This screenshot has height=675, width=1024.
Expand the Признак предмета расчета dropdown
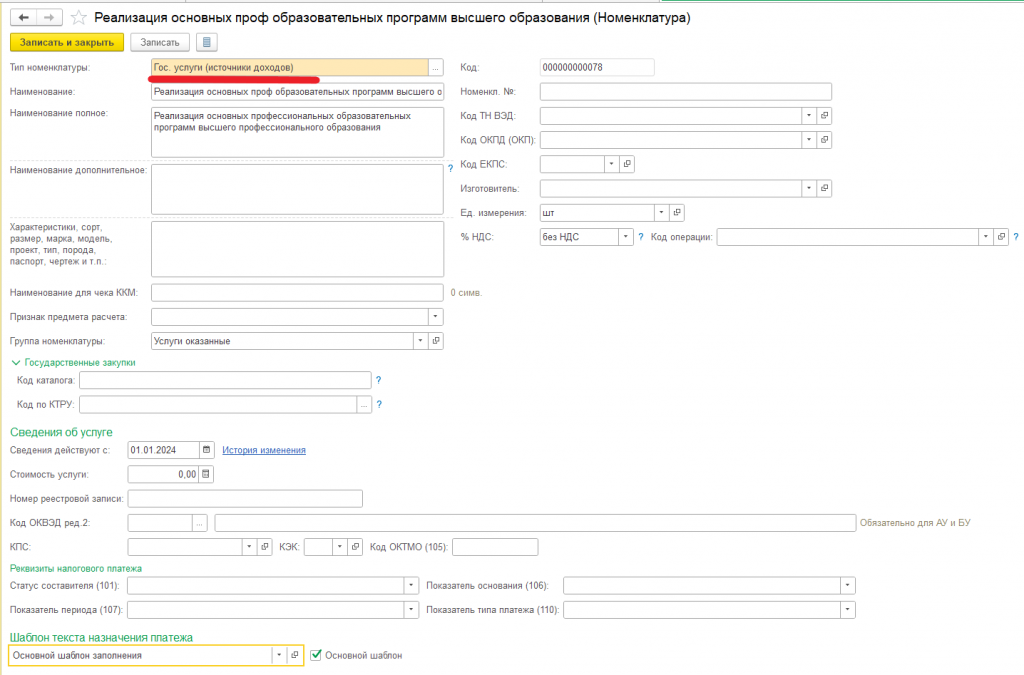coord(436,317)
